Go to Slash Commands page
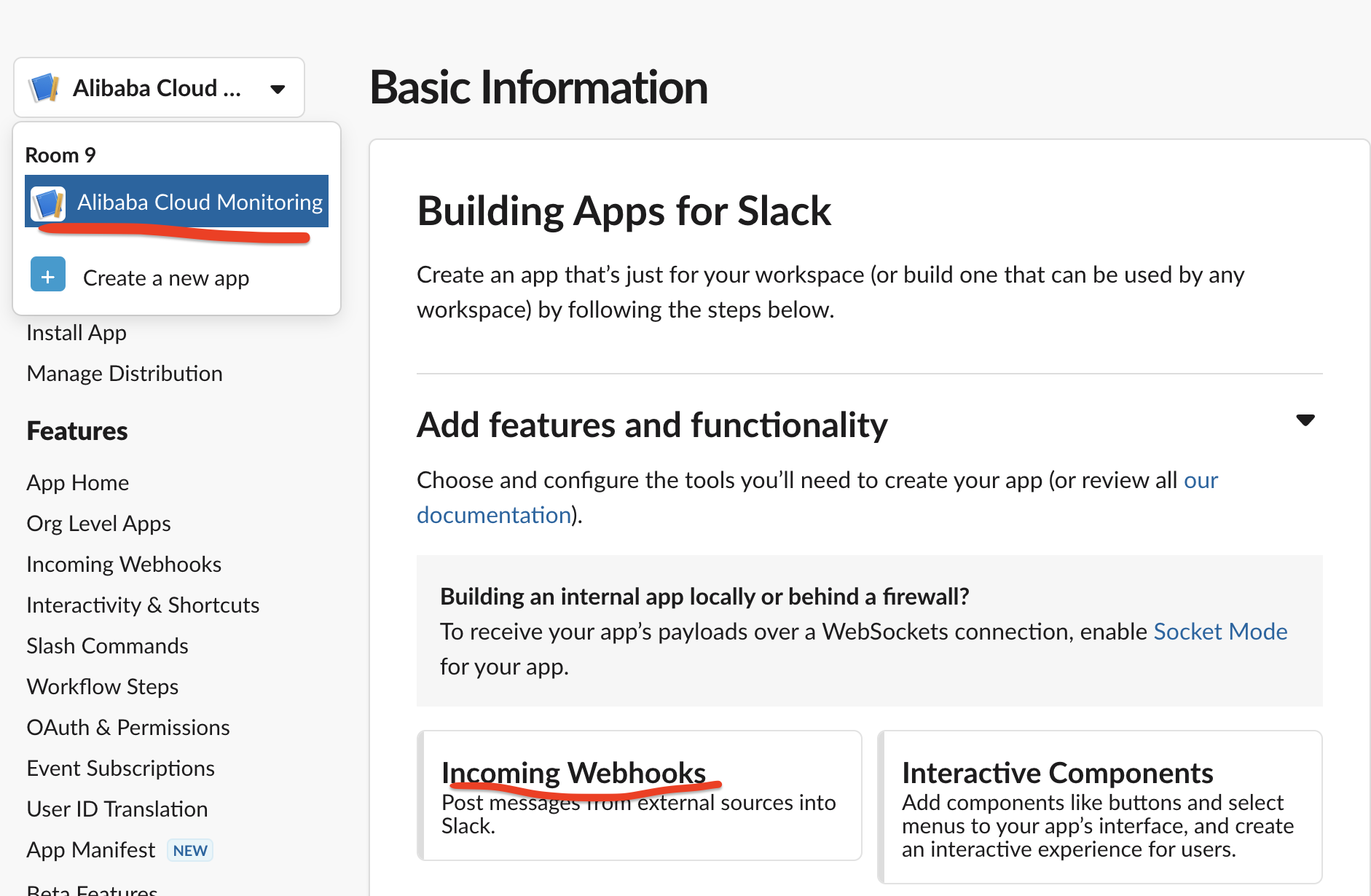Viewport: 1371px width, 896px height. [107, 646]
